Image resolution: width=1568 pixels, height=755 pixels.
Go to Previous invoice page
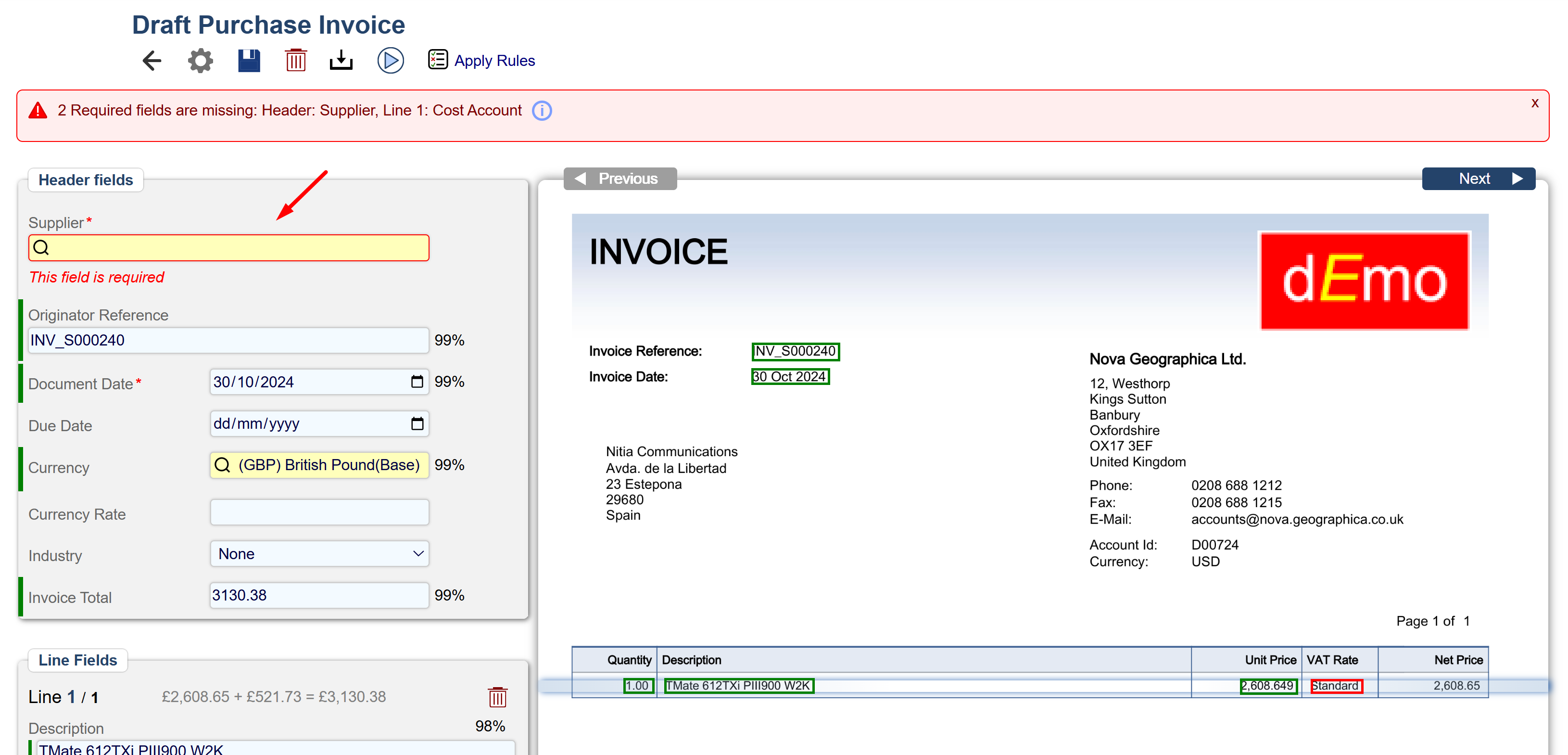620,179
